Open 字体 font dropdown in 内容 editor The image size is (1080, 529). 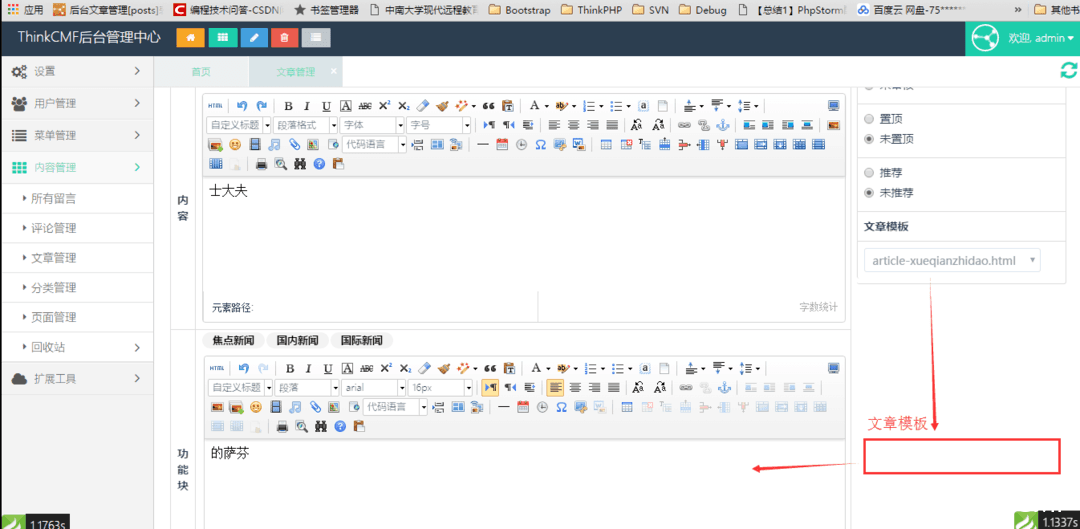372,125
